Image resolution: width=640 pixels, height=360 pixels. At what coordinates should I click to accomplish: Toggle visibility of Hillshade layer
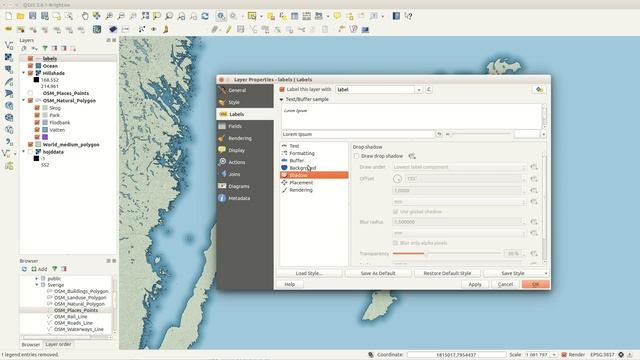(x=30, y=73)
